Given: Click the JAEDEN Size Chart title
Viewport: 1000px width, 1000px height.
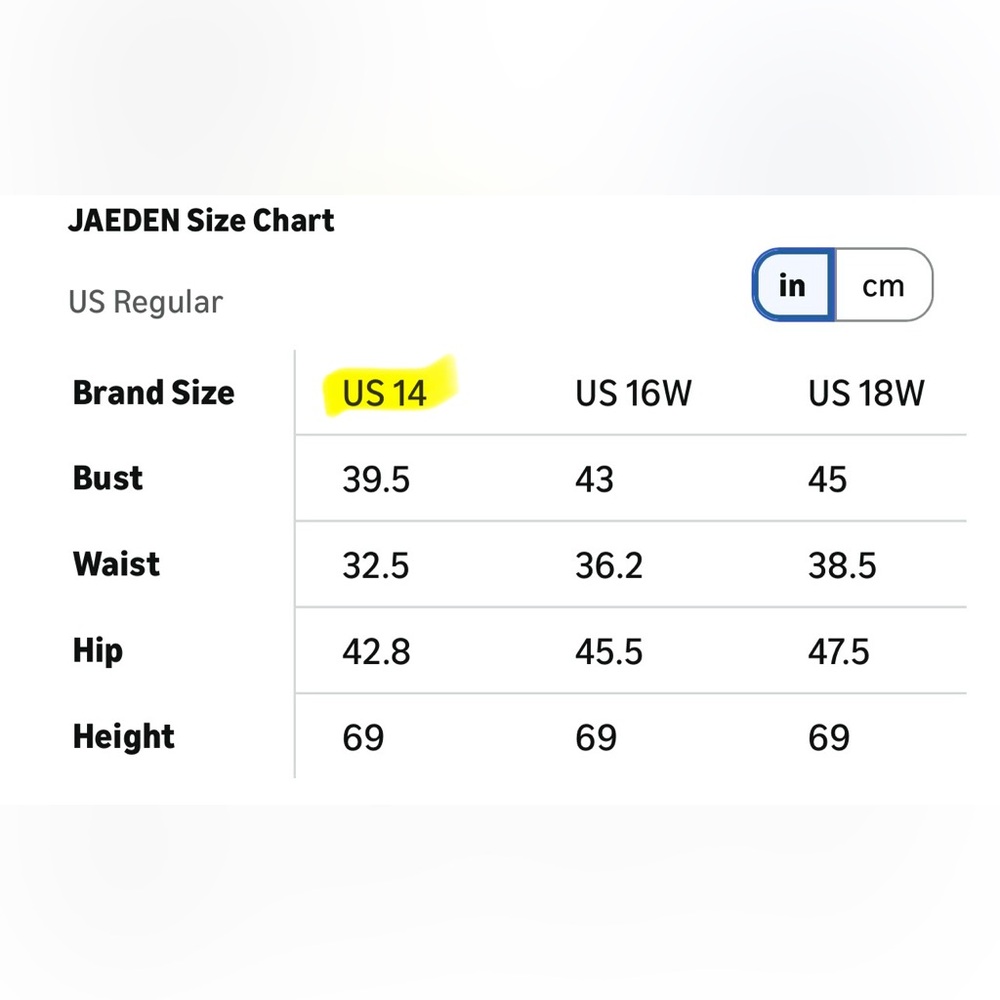Looking at the screenshot, I should (x=201, y=221).
